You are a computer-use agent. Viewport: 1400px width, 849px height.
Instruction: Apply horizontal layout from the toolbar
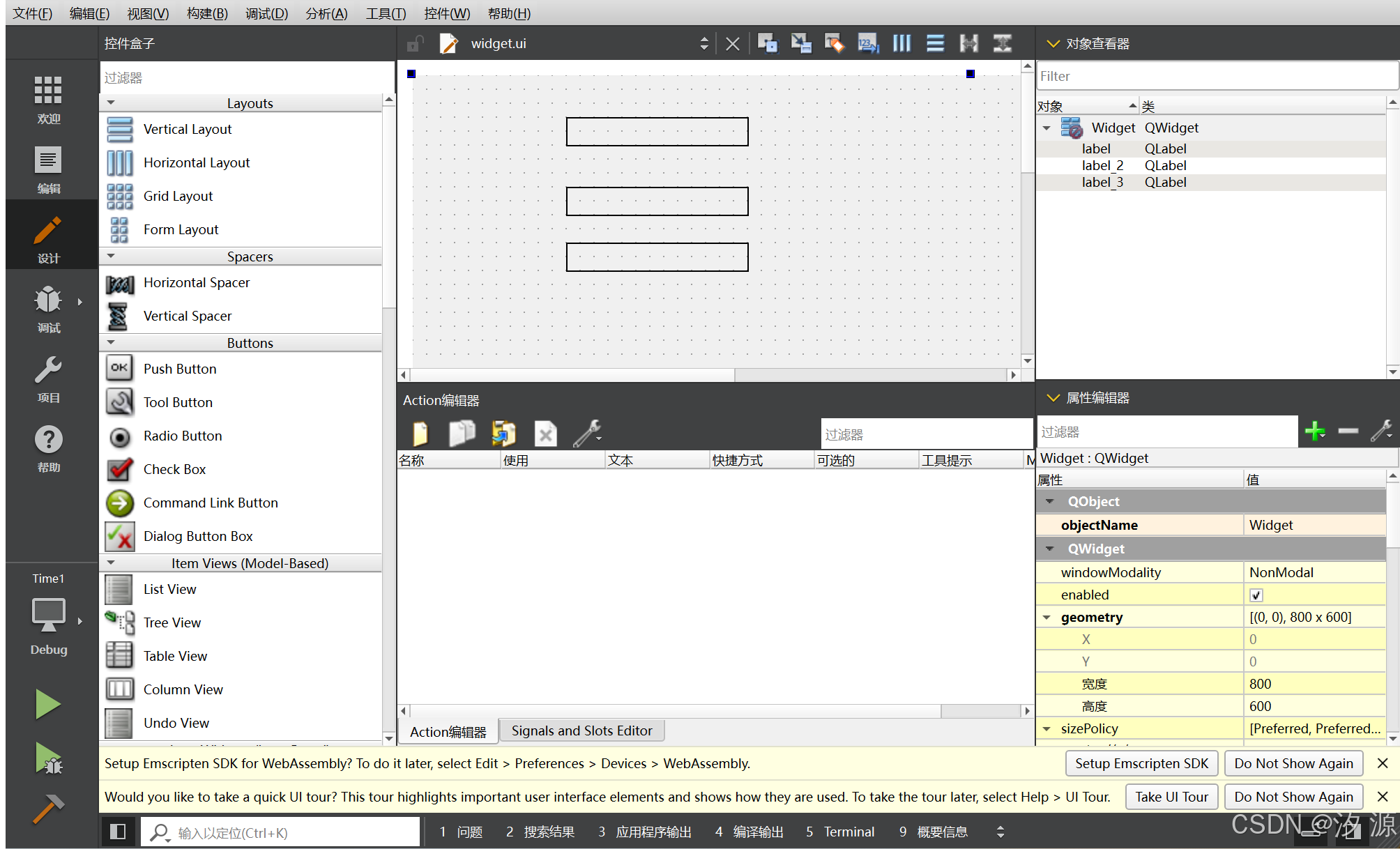click(x=901, y=44)
